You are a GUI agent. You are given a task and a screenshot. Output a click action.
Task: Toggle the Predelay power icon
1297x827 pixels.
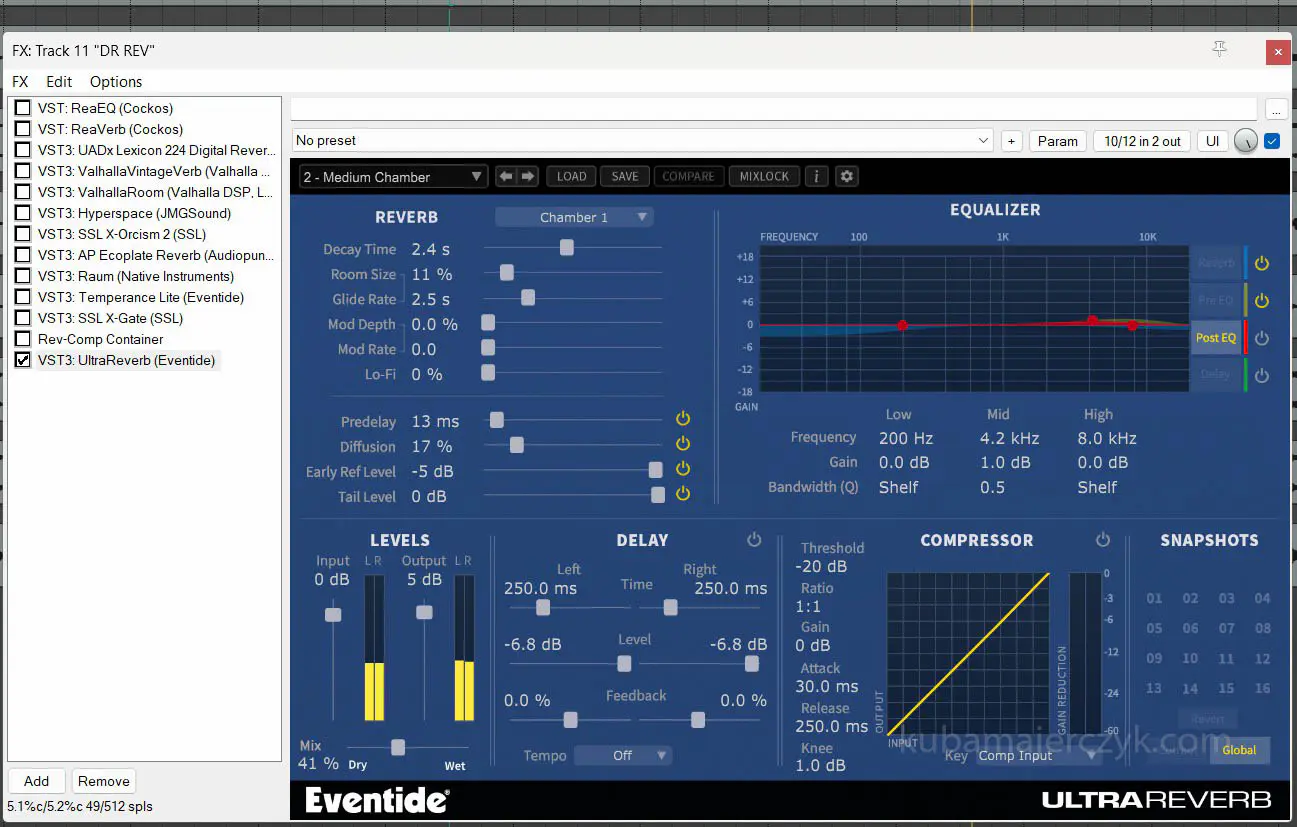tap(683, 419)
